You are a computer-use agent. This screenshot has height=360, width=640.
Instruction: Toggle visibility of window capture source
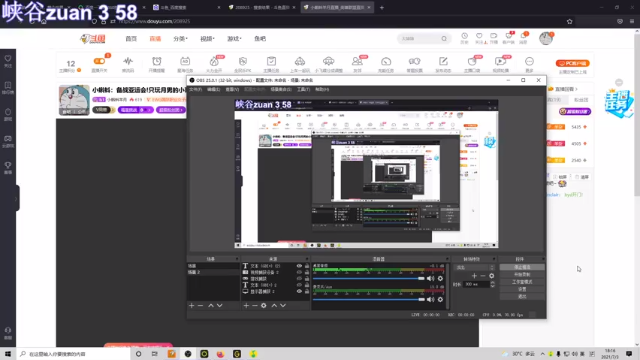click(299, 278)
